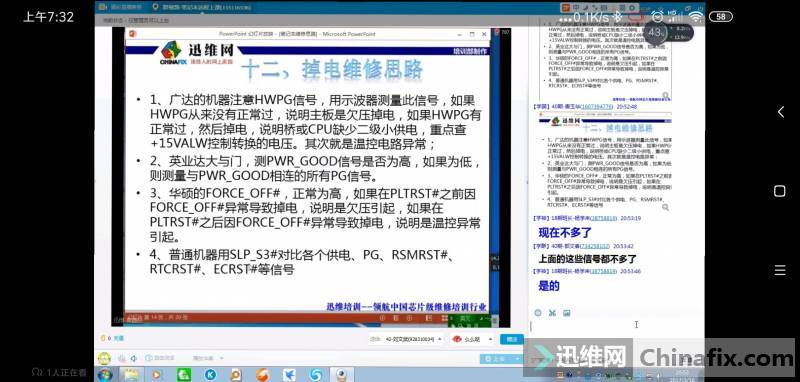800x382 pixels.
Task: Mute the speaker icon in the bottom bar
Action: click(134, 359)
